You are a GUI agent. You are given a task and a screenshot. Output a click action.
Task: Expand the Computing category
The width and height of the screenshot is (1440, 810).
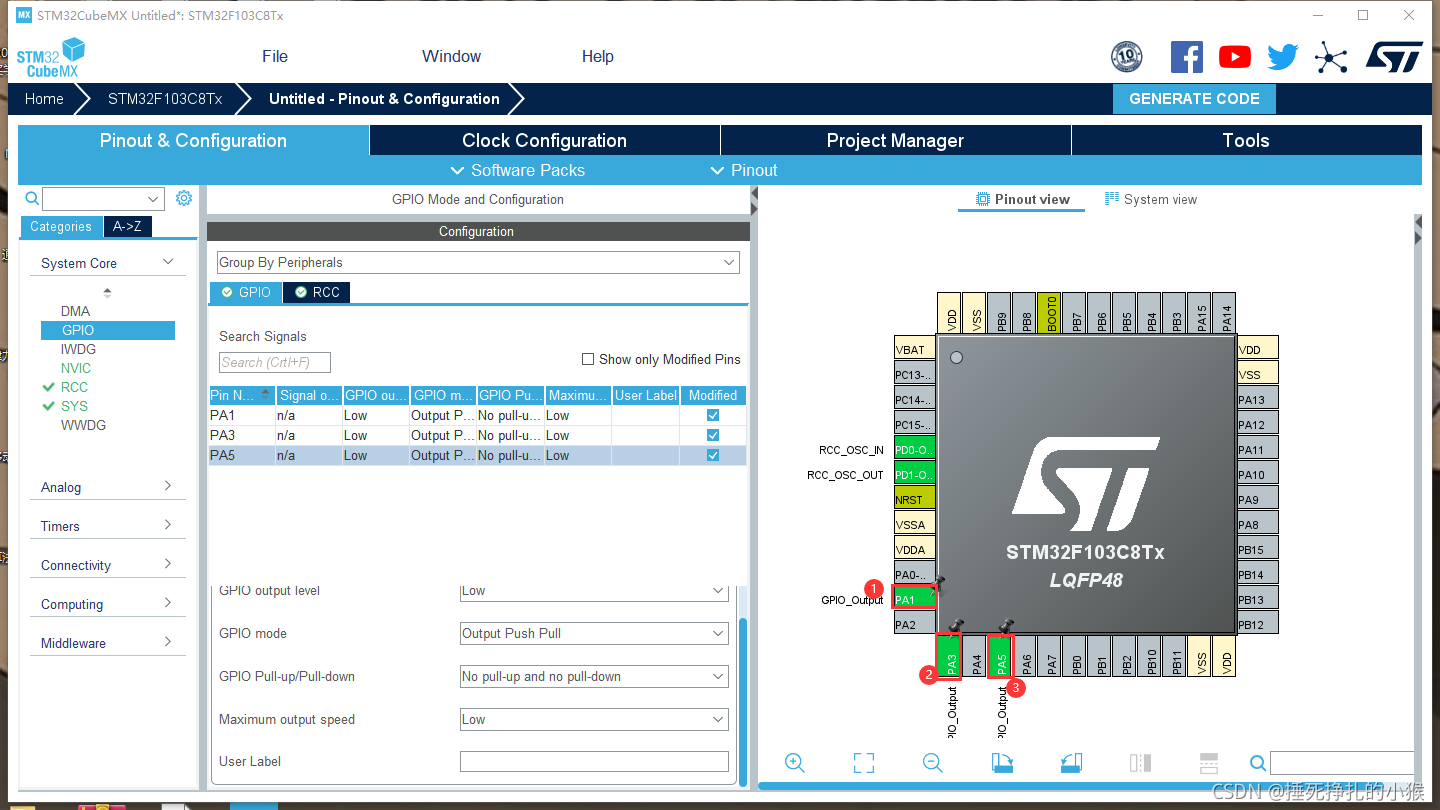(108, 604)
